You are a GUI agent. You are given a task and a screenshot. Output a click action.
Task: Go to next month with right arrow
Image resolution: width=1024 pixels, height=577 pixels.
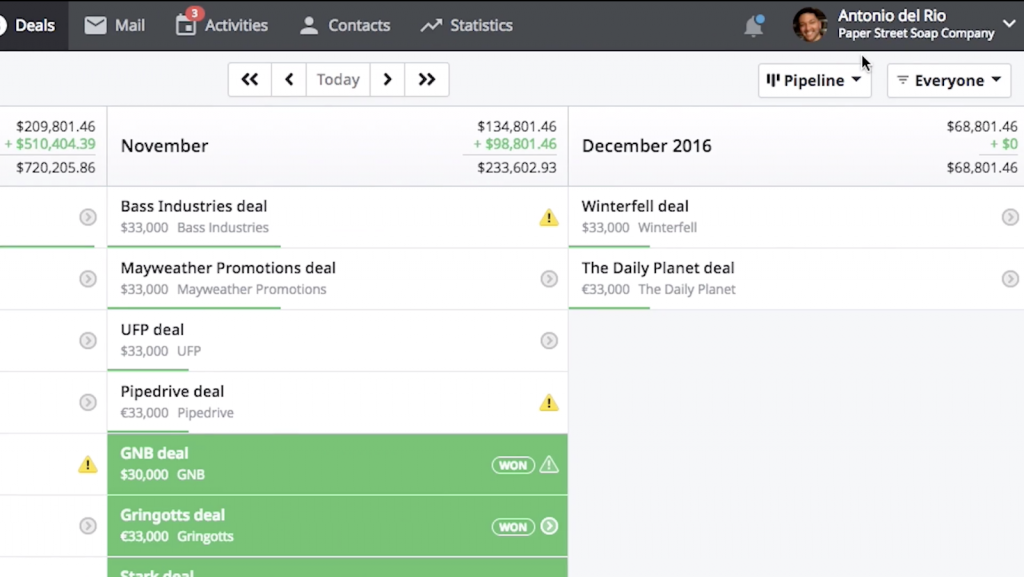click(387, 80)
